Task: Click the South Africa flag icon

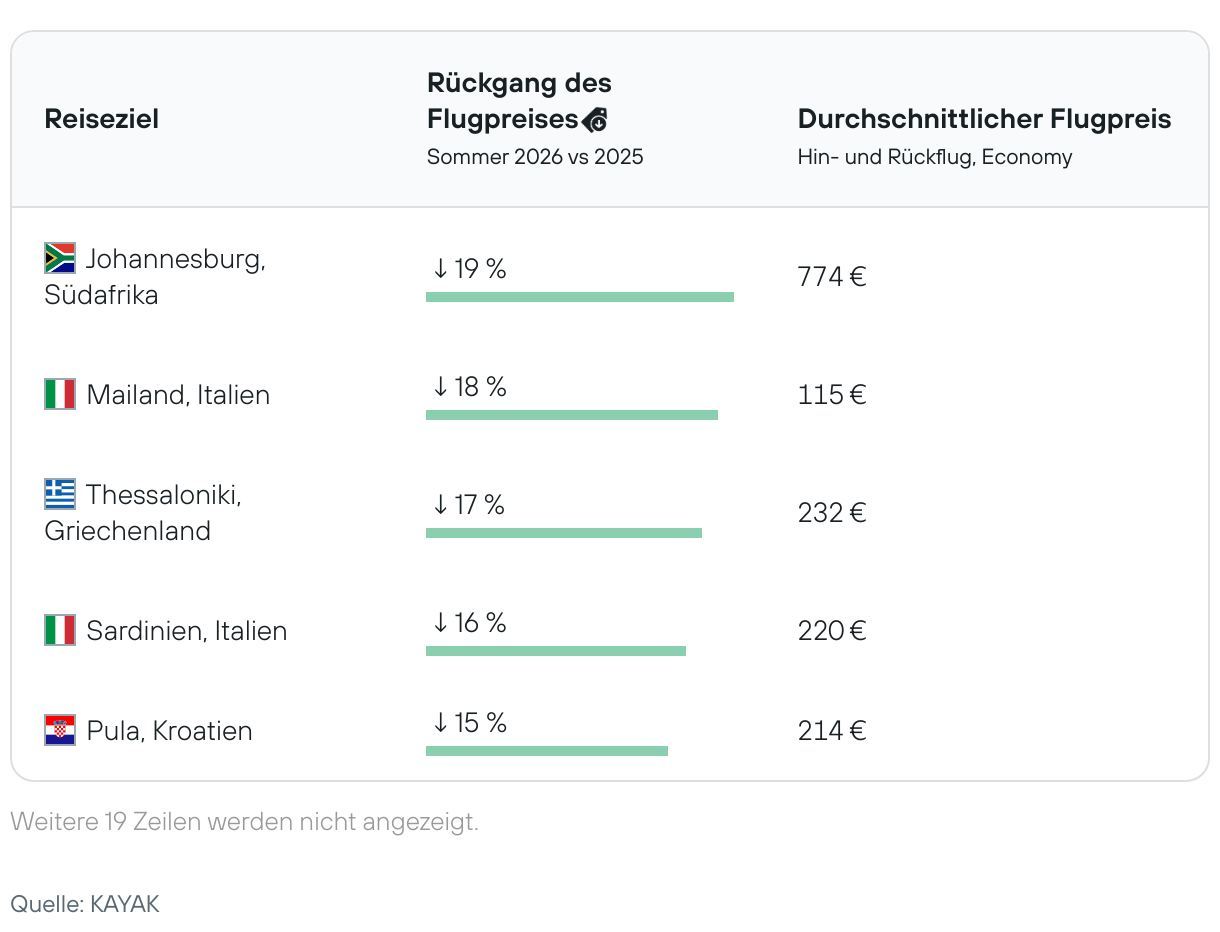Action: tap(60, 258)
